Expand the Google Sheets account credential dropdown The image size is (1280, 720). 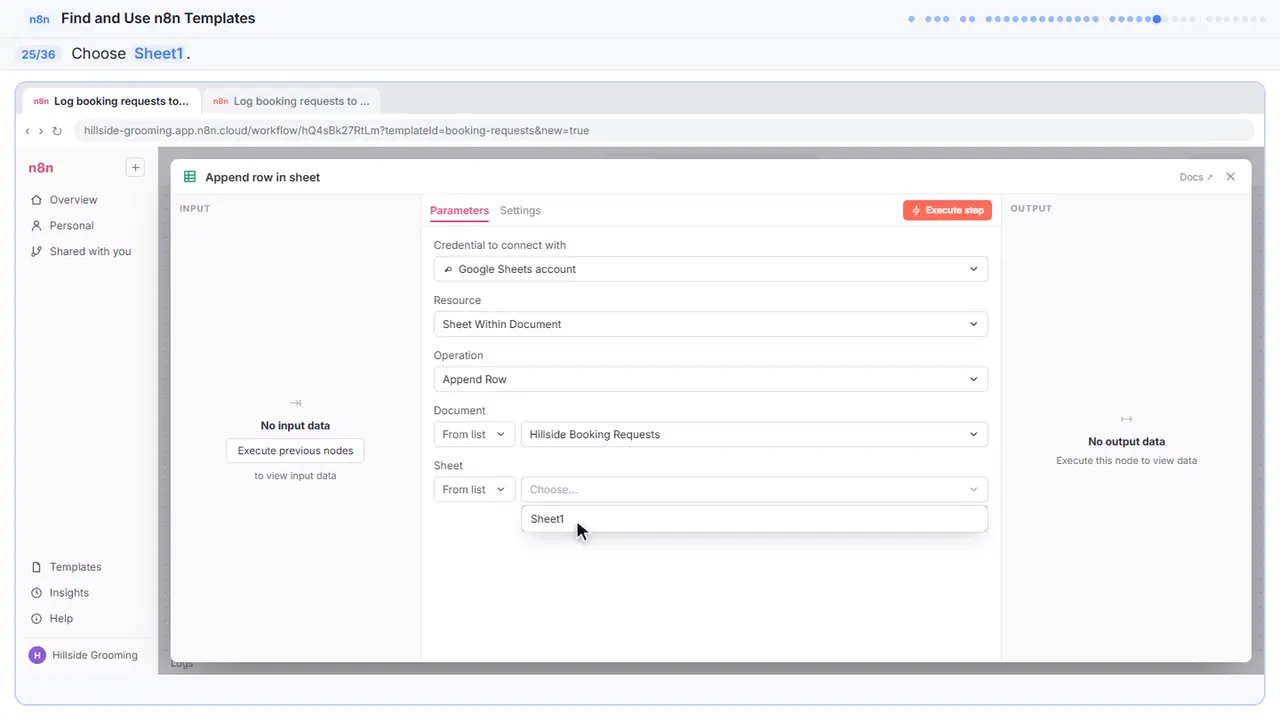pyautogui.click(x=711, y=269)
